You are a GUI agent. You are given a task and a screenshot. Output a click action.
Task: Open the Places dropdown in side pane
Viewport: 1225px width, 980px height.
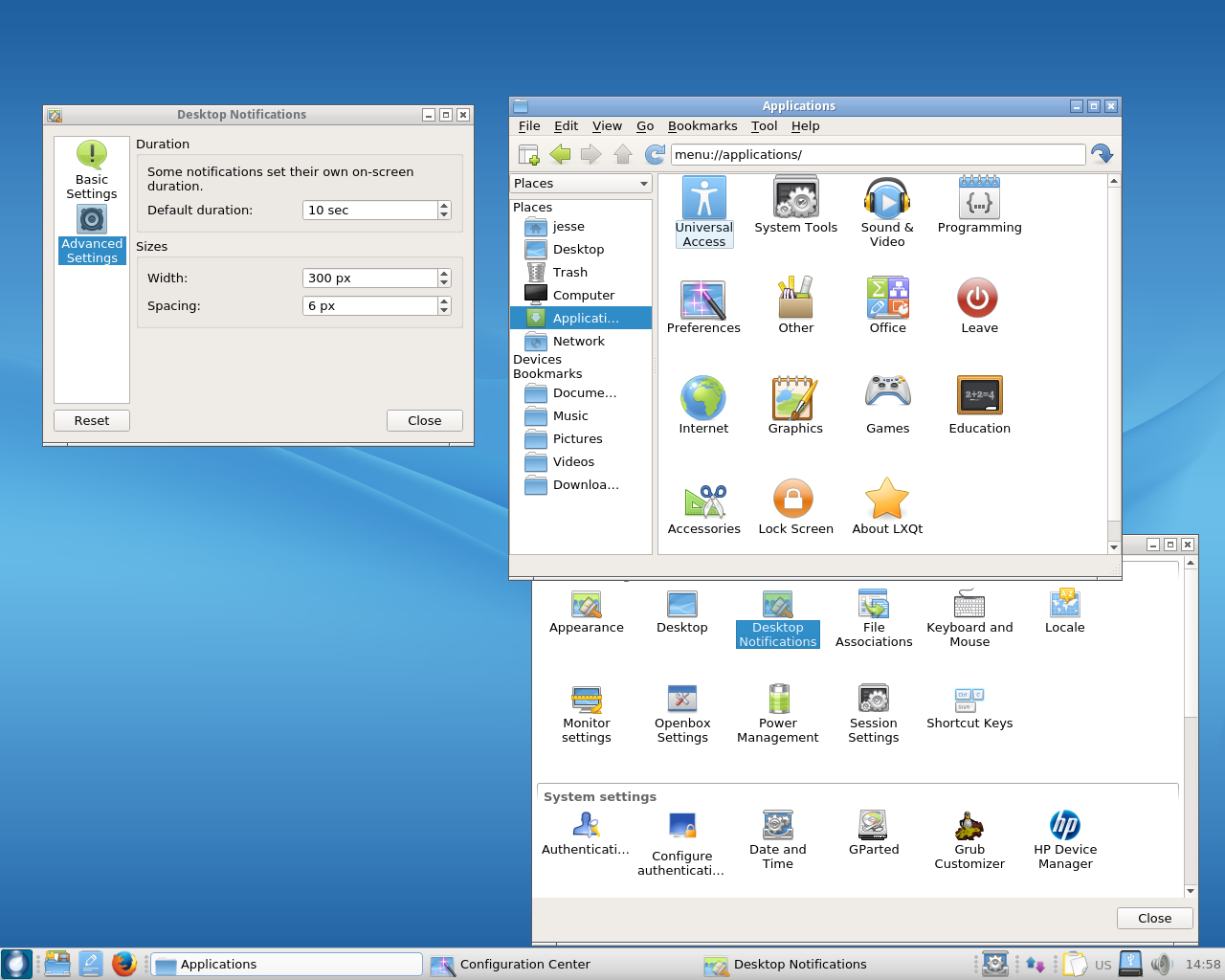(581, 184)
